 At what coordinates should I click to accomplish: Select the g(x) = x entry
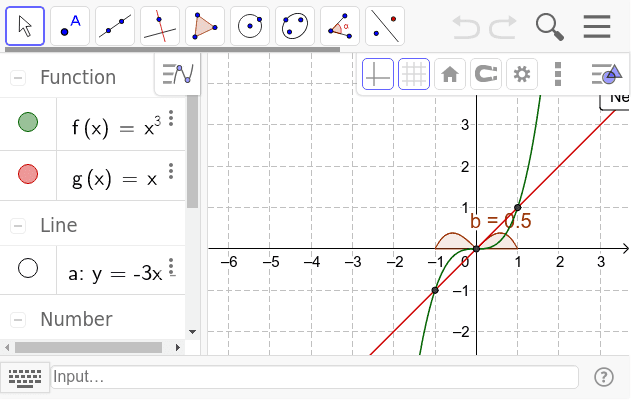114,179
